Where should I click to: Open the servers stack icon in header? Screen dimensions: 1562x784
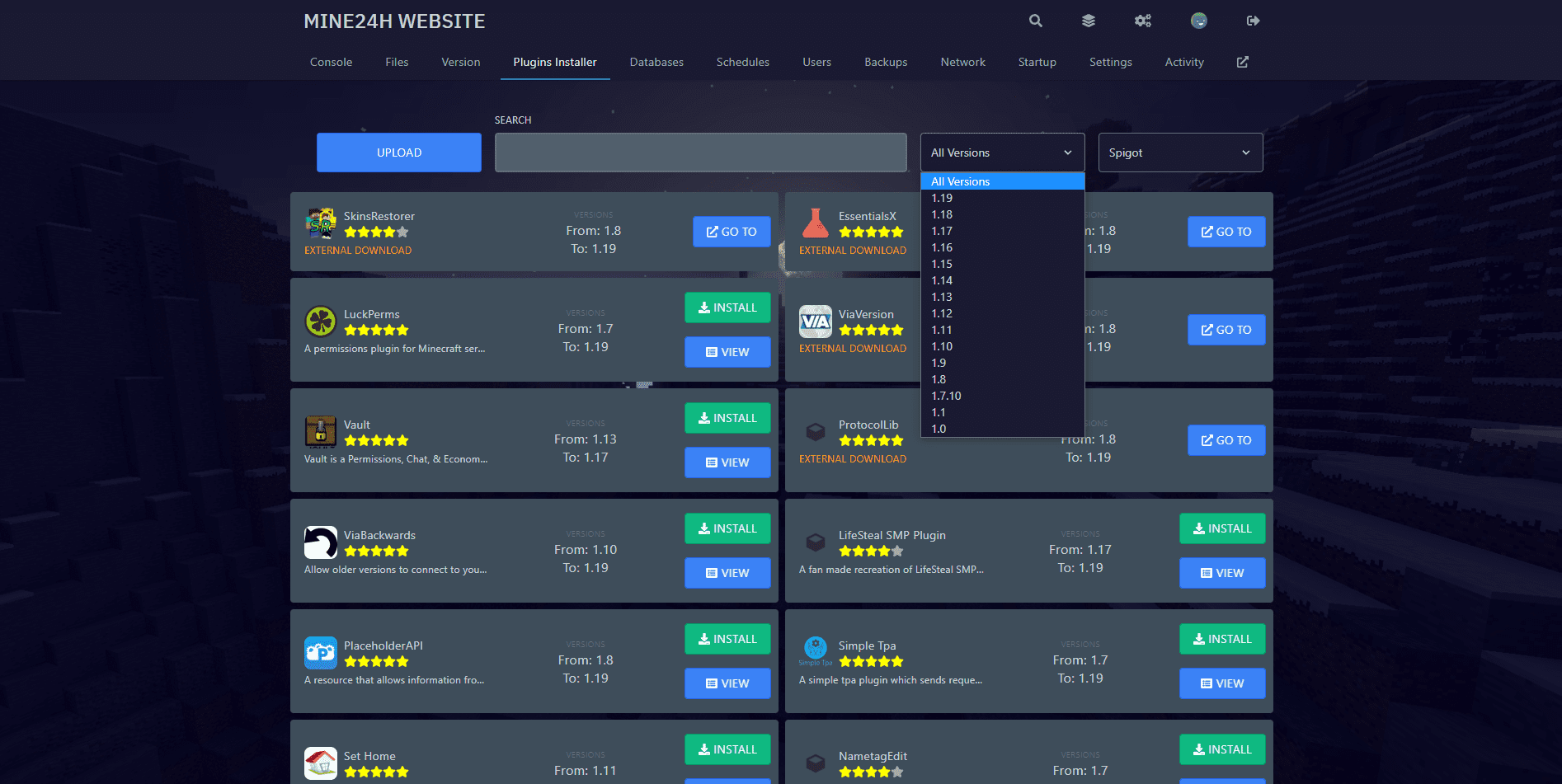pyautogui.click(x=1089, y=21)
